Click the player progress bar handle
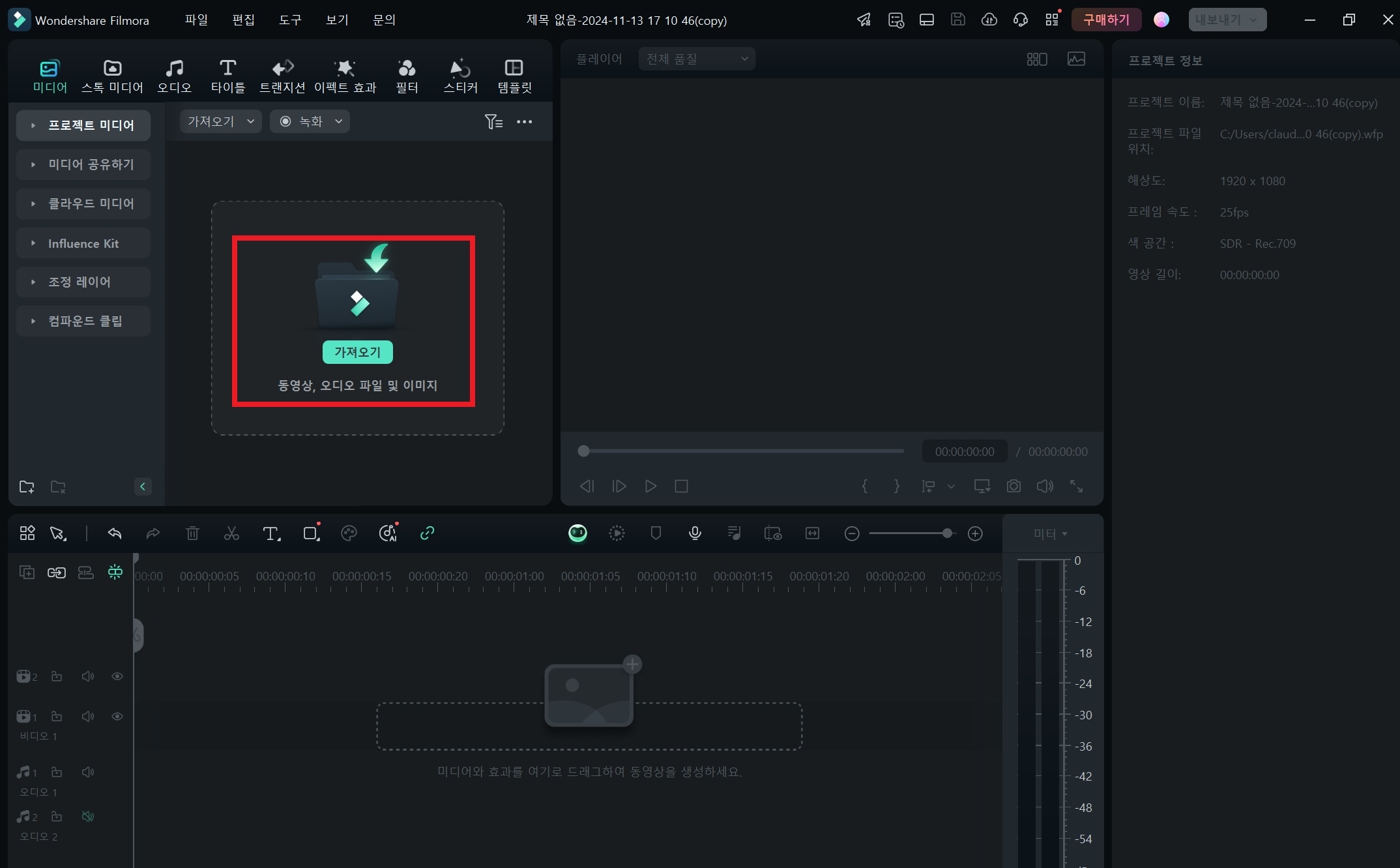Image resolution: width=1400 pixels, height=868 pixels. pos(584,451)
